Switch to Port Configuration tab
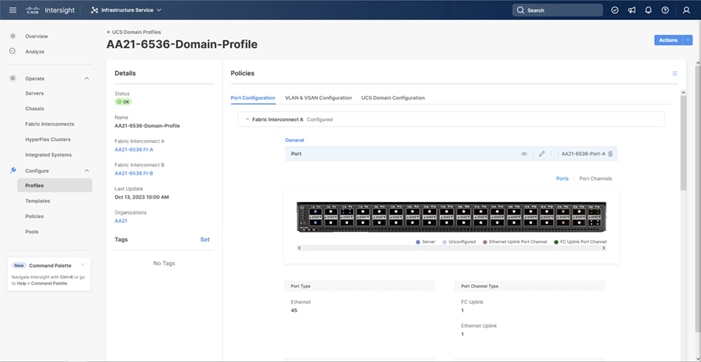 [x=253, y=98]
